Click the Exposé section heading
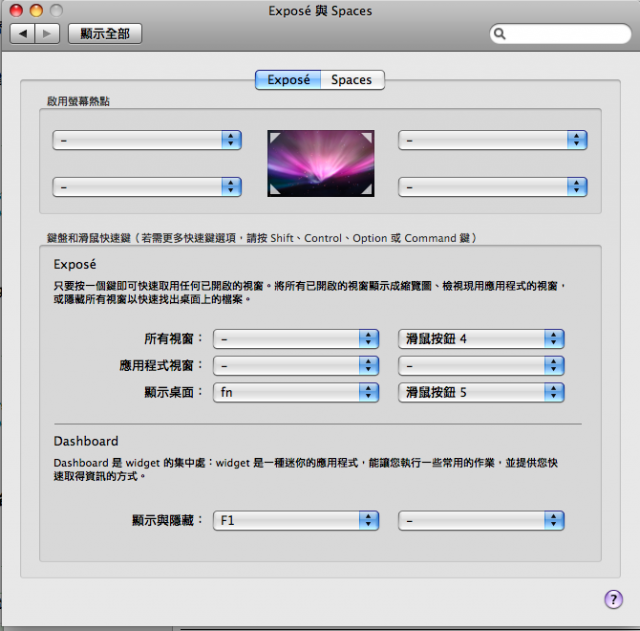640x631 pixels. point(75,264)
